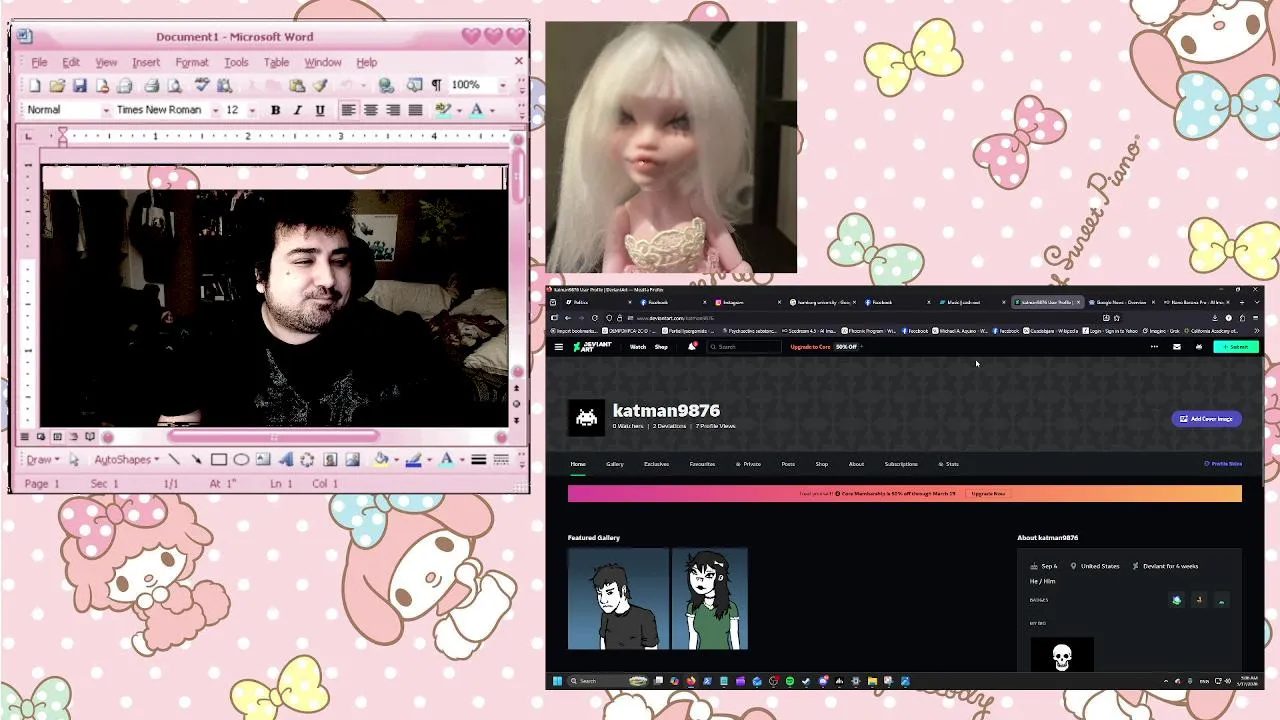Open the Highlight color dropdown arrow
The width and height of the screenshot is (1280, 720).
click(x=458, y=110)
